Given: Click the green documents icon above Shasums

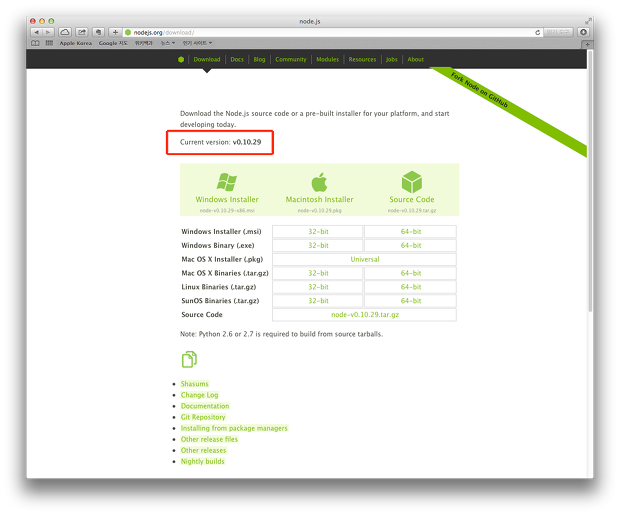Looking at the screenshot, I should 189,359.
